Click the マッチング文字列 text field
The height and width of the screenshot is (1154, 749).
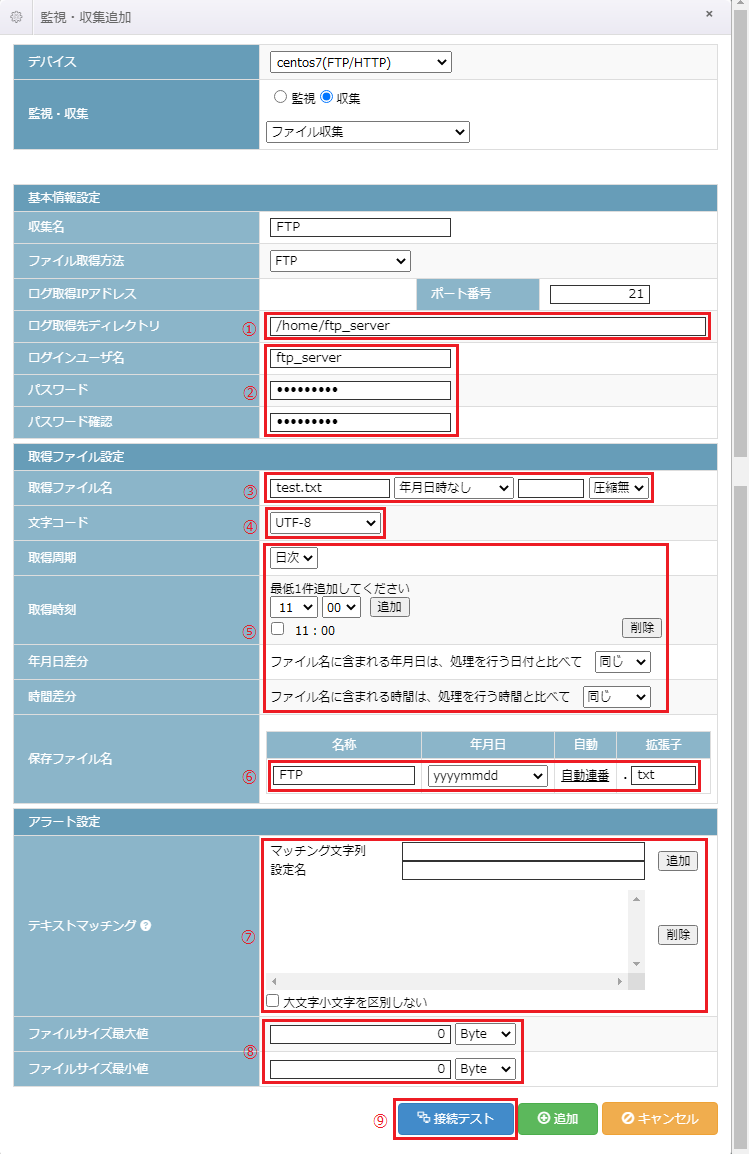tap(523, 851)
